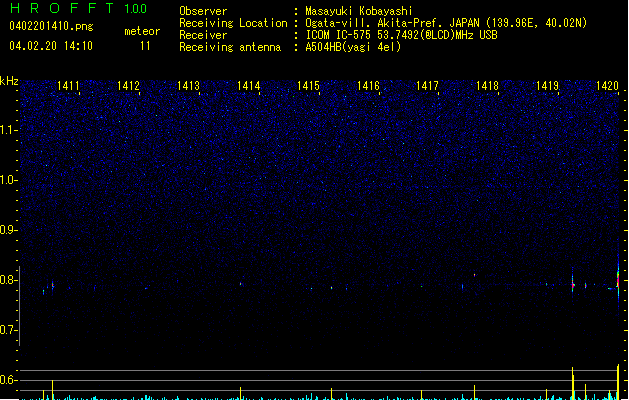Screen dimensions: 629x400
Task: Click the 1420 time axis marker
Action: coord(607,86)
